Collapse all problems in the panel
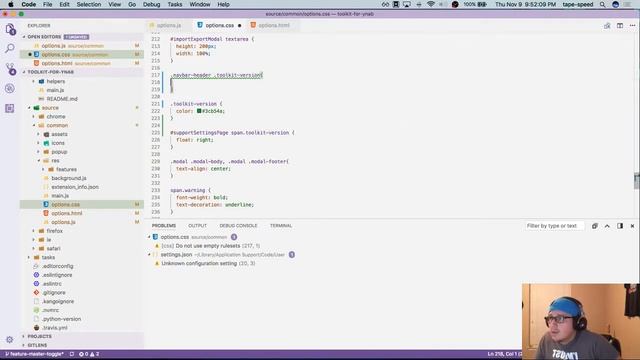The height and width of the screenshot is (360, 640). [595, 226]
